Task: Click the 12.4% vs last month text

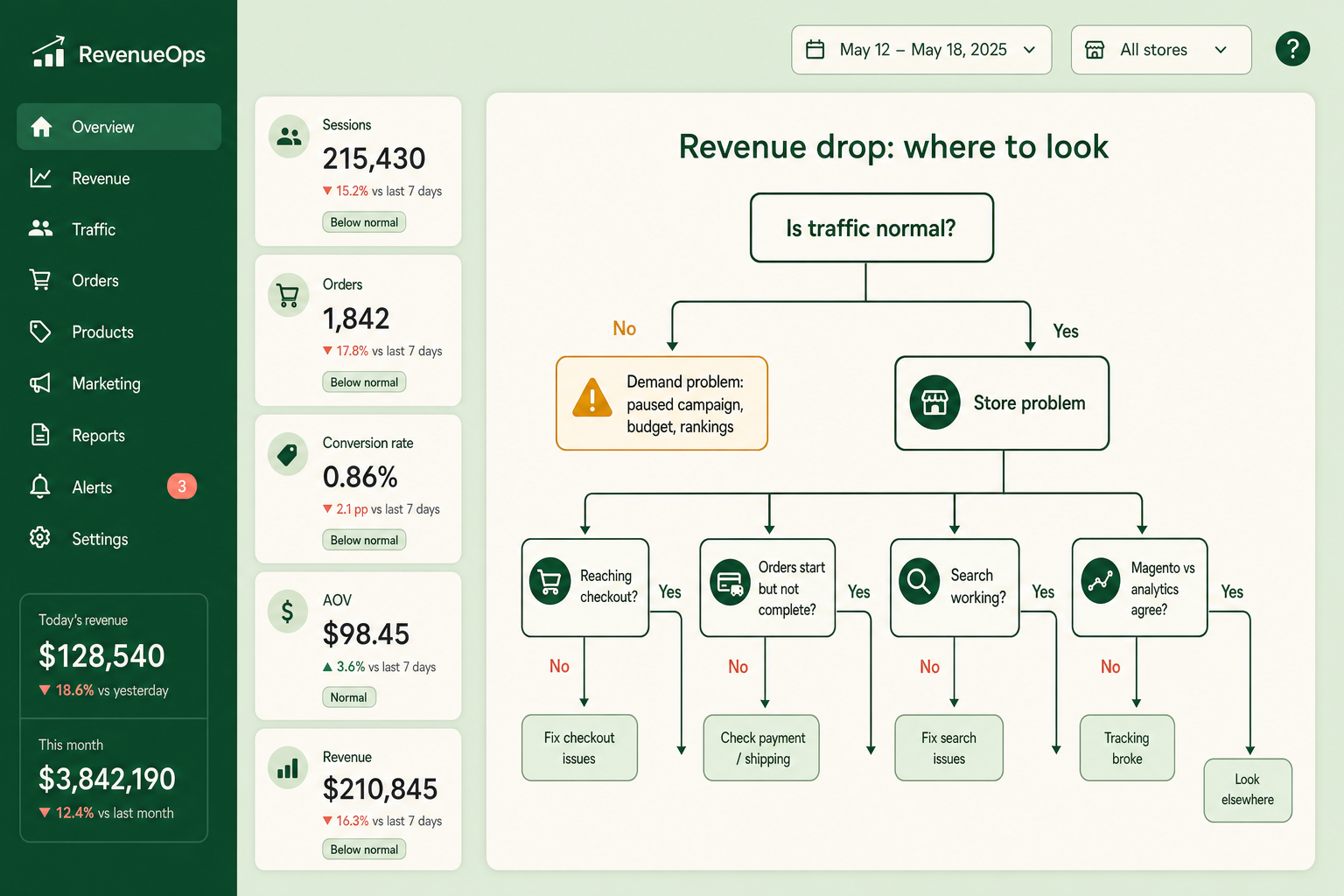Action: (106, 813)
